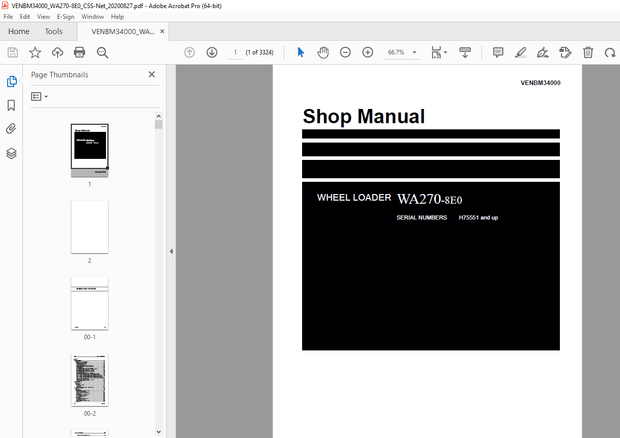Select page 00-1 thumbnail

(90, 304)
